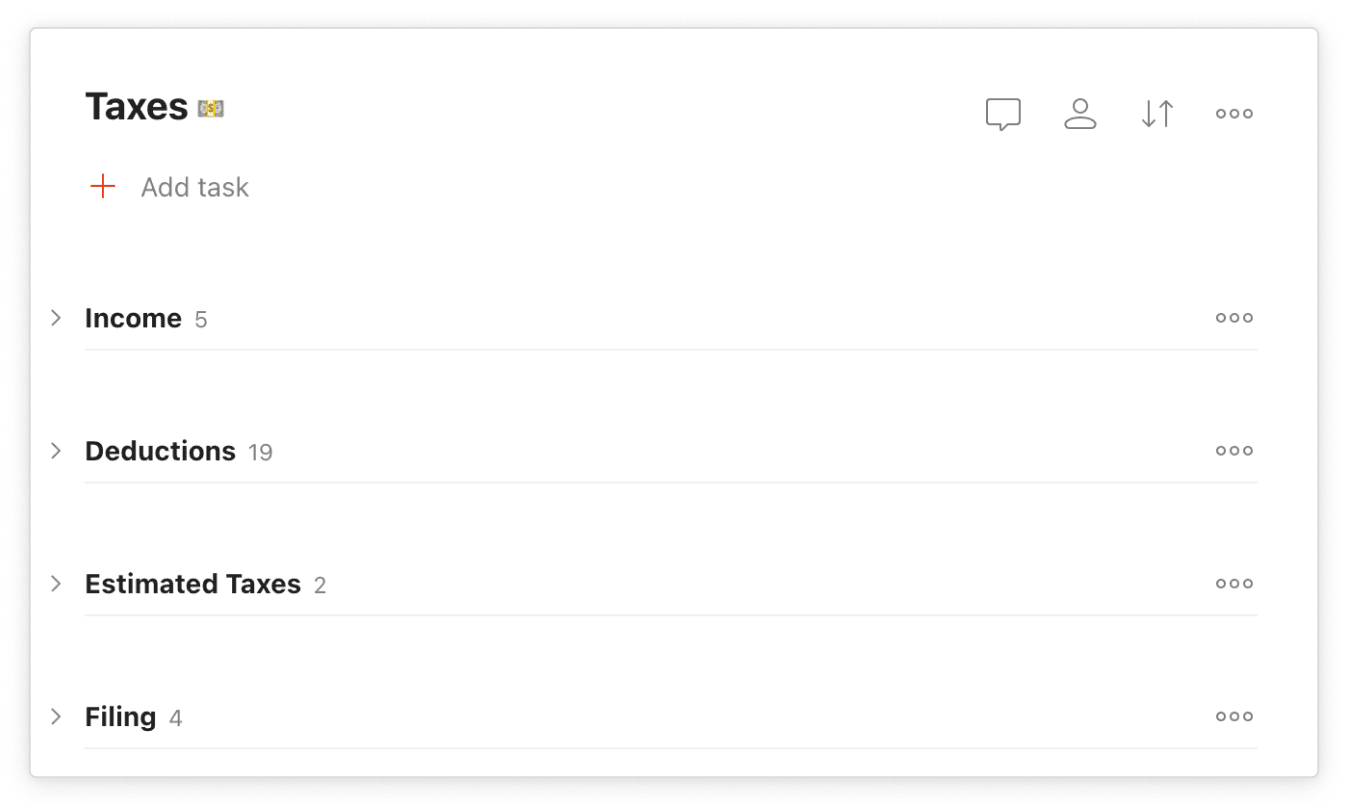This screenshot has height=806, width=1346.
Task: Open the project comments icon
Action: 1003,113
